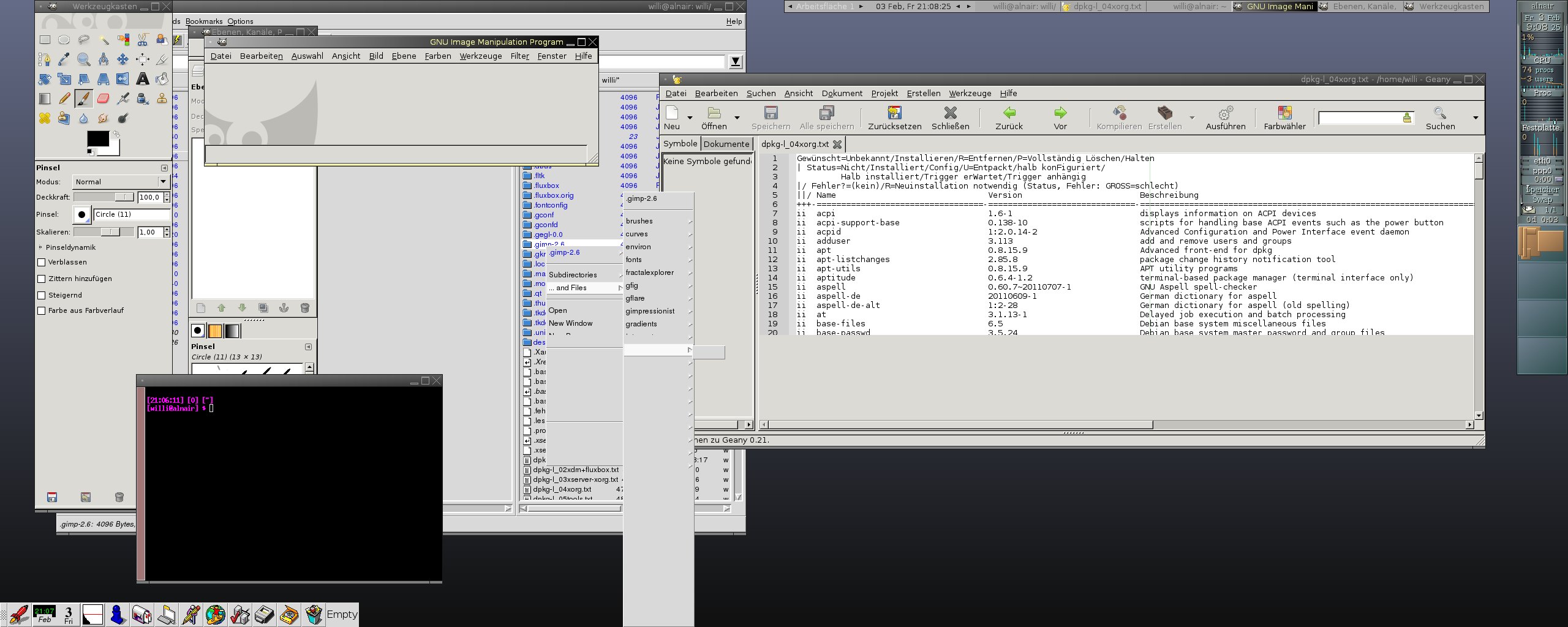1568x627 pixels.
Task: Click the New Window context menu entry
Action: [584, 323]
